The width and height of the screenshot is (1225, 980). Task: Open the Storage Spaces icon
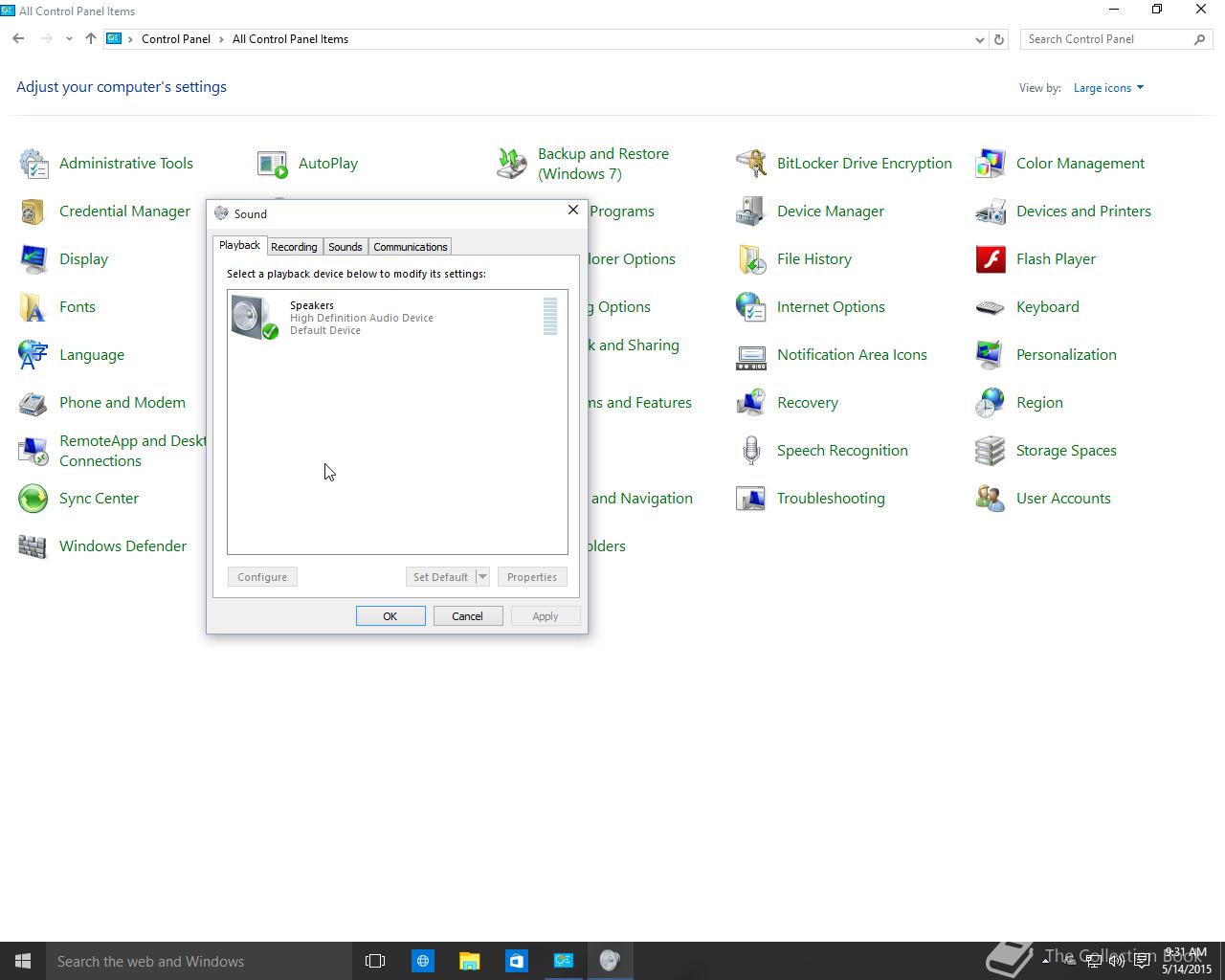tap(991, 451)
